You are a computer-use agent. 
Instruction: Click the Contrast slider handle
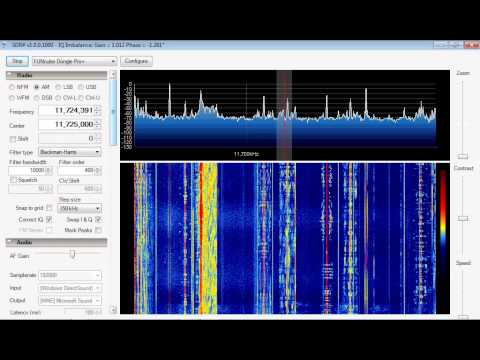[463, 218]
